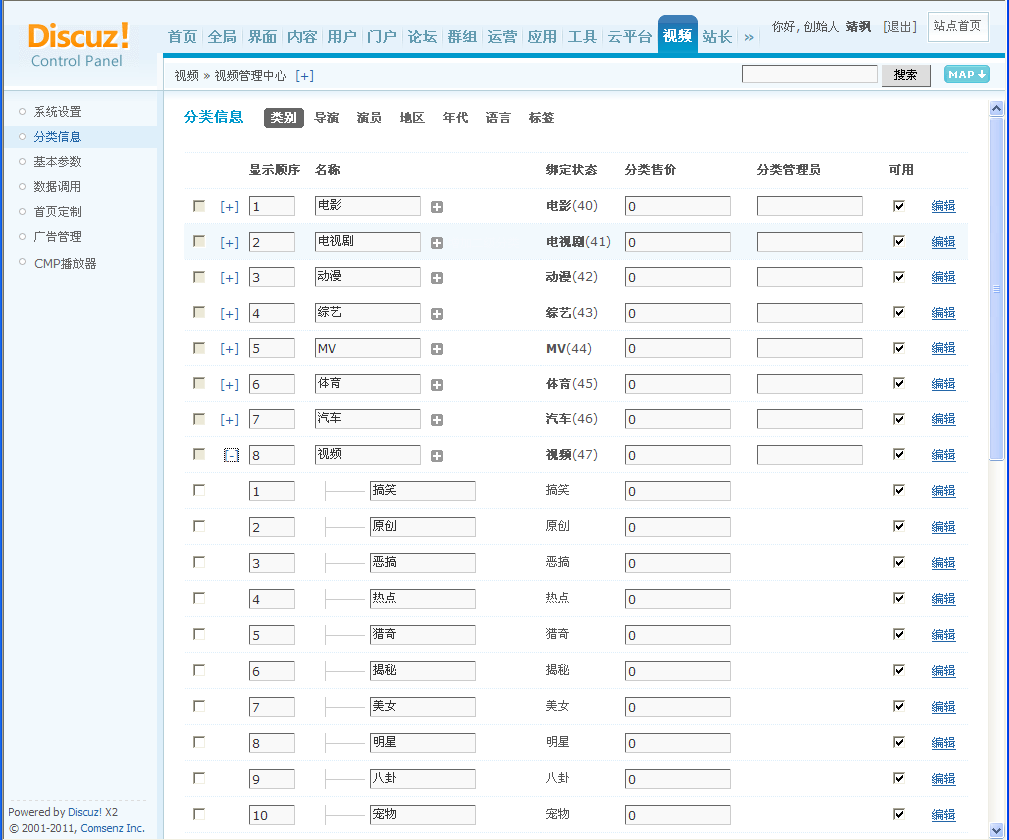Click the plus icon beside 汽车 name field
1009x840 pixels.
click(x=437, y=420)
